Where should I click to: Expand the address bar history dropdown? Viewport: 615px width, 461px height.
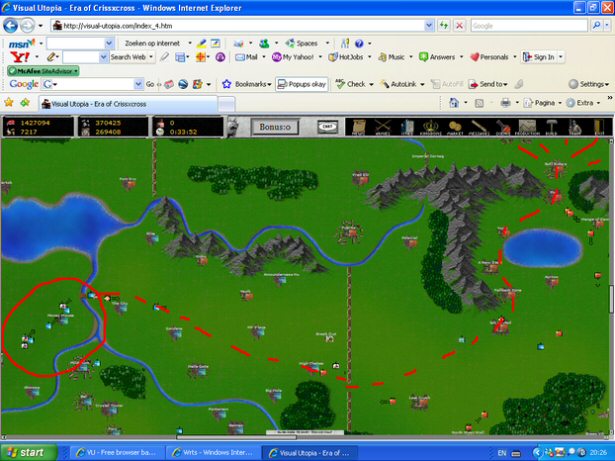(429, 26)
